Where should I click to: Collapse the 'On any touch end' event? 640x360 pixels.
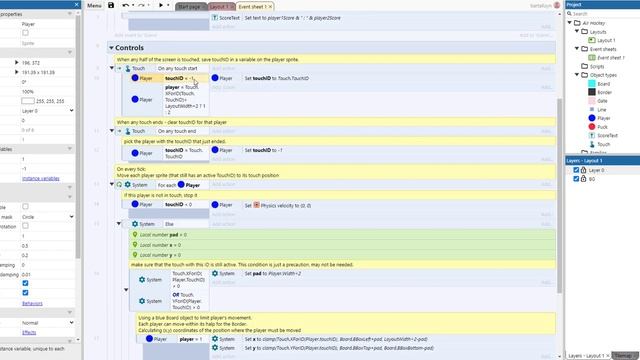(112, 131)
